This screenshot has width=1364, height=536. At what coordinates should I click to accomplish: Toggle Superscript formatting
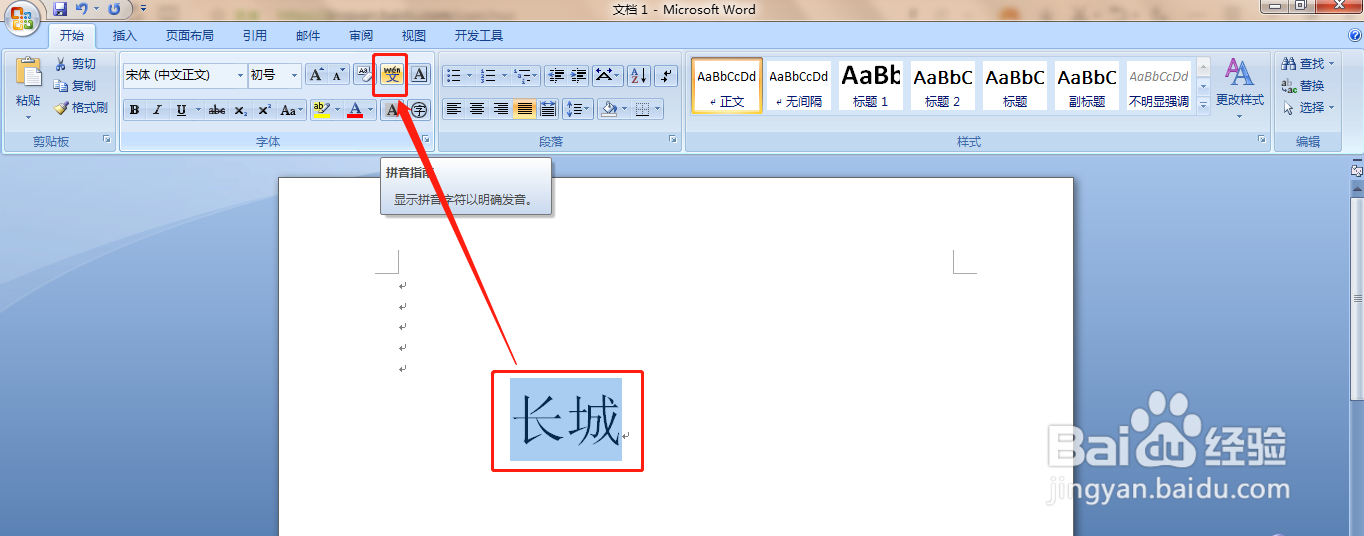click(x=264, y=110)
